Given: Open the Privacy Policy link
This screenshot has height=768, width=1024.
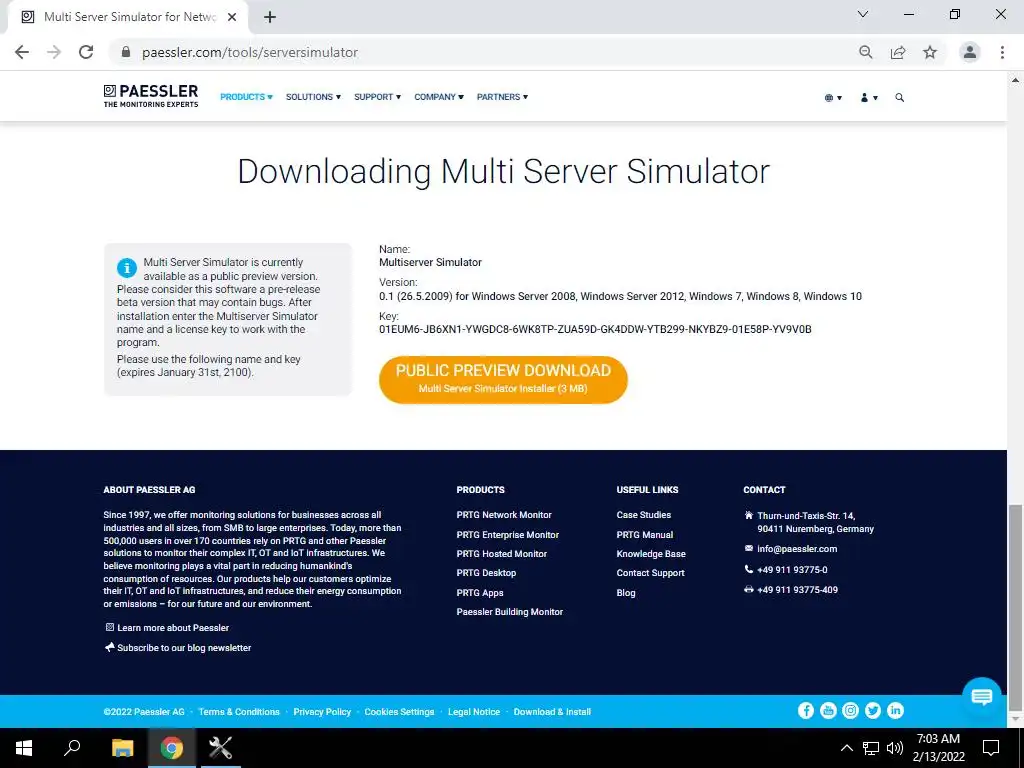Looking at the screenshot, I should (x=322, y=712).
